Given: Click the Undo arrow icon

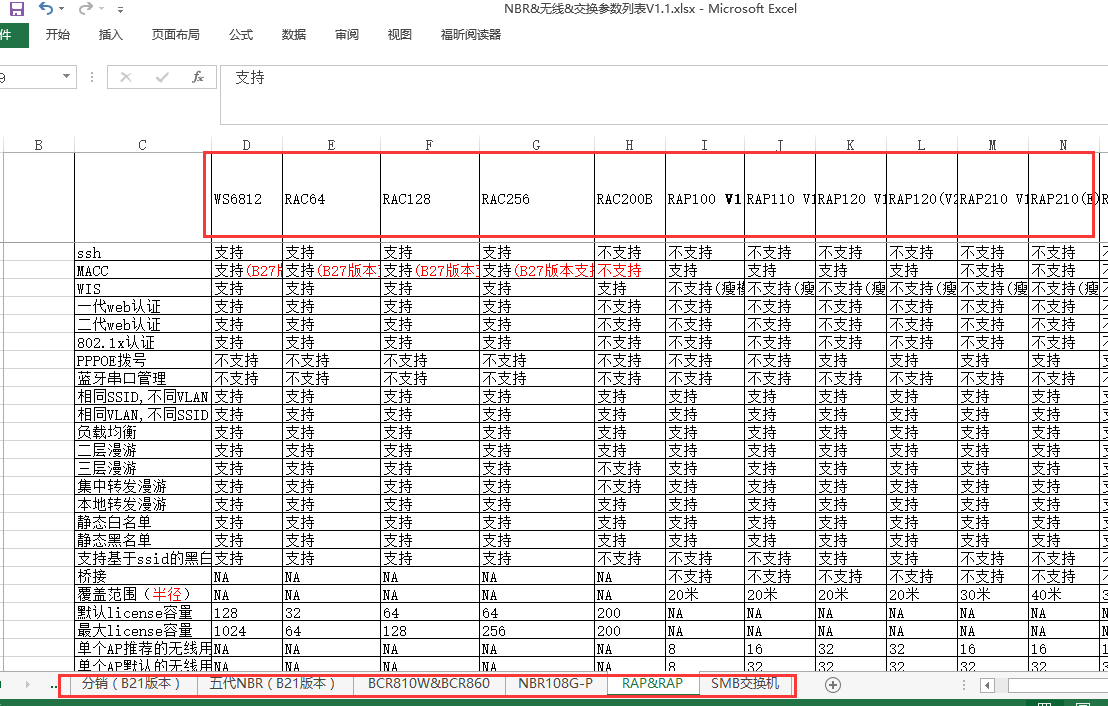Looking at the screenshot, I should (46, 9).
